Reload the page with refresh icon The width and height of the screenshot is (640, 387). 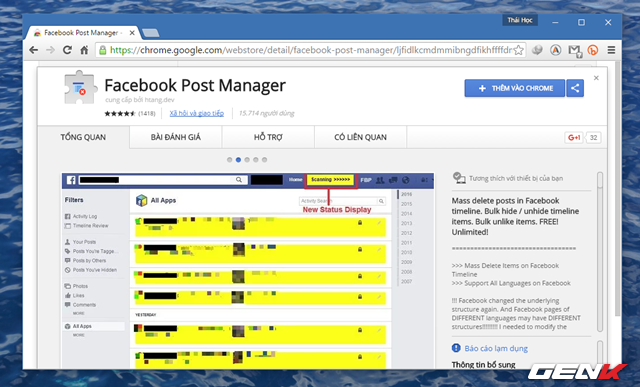tap(67, 50)
